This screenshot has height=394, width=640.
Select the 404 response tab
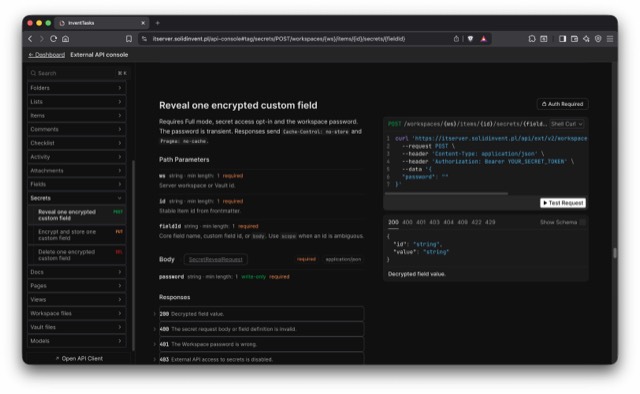tap(449, 222)
